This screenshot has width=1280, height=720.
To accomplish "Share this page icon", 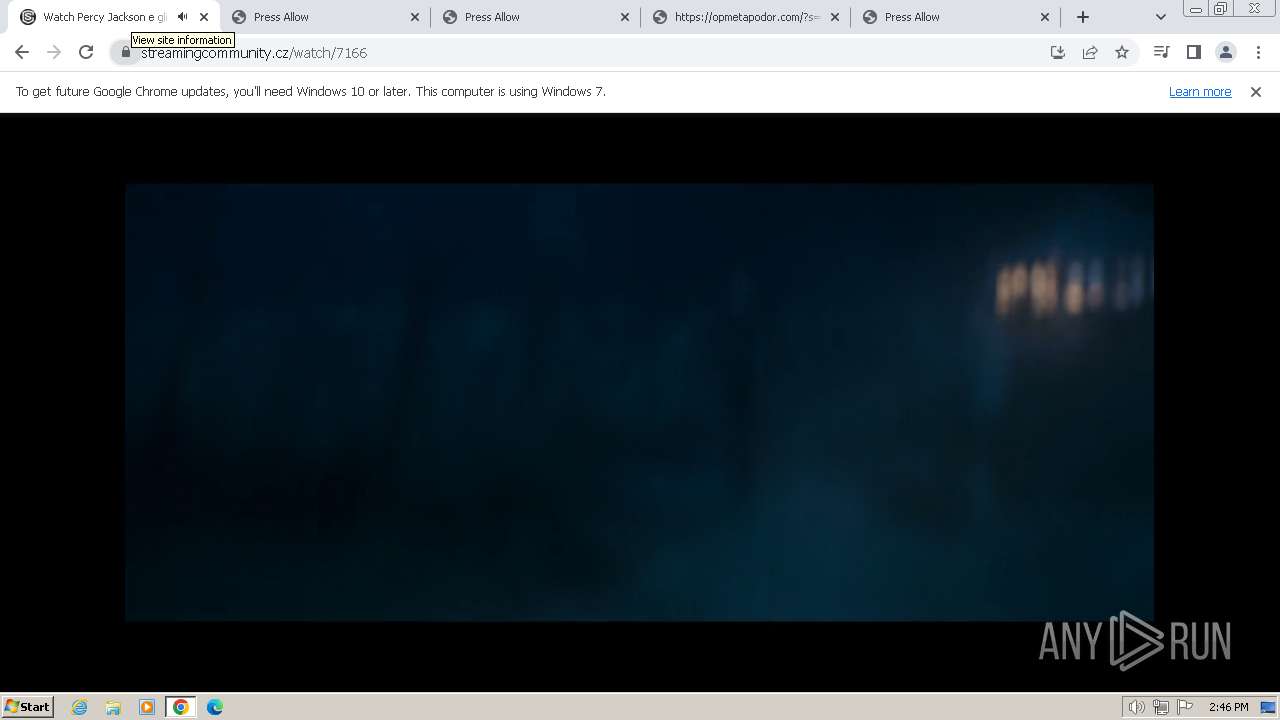I will point(1090,52).
